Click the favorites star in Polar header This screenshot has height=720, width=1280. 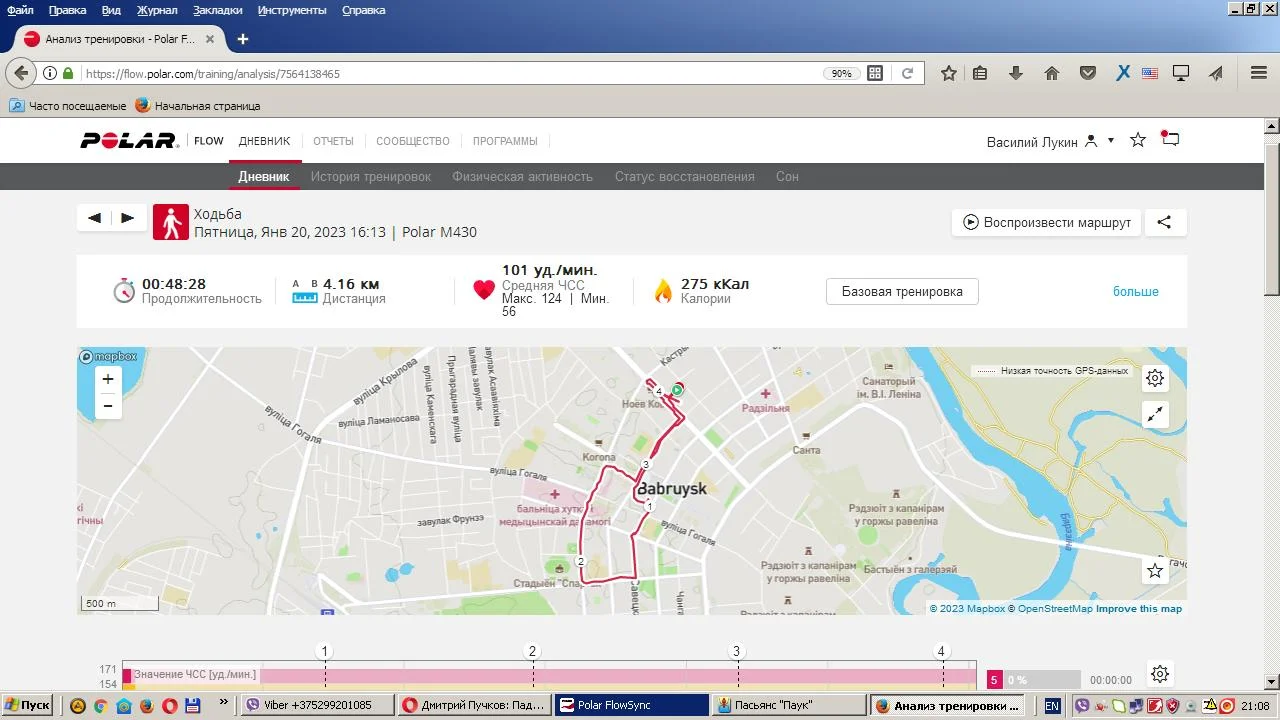(x=1137, y=140)
